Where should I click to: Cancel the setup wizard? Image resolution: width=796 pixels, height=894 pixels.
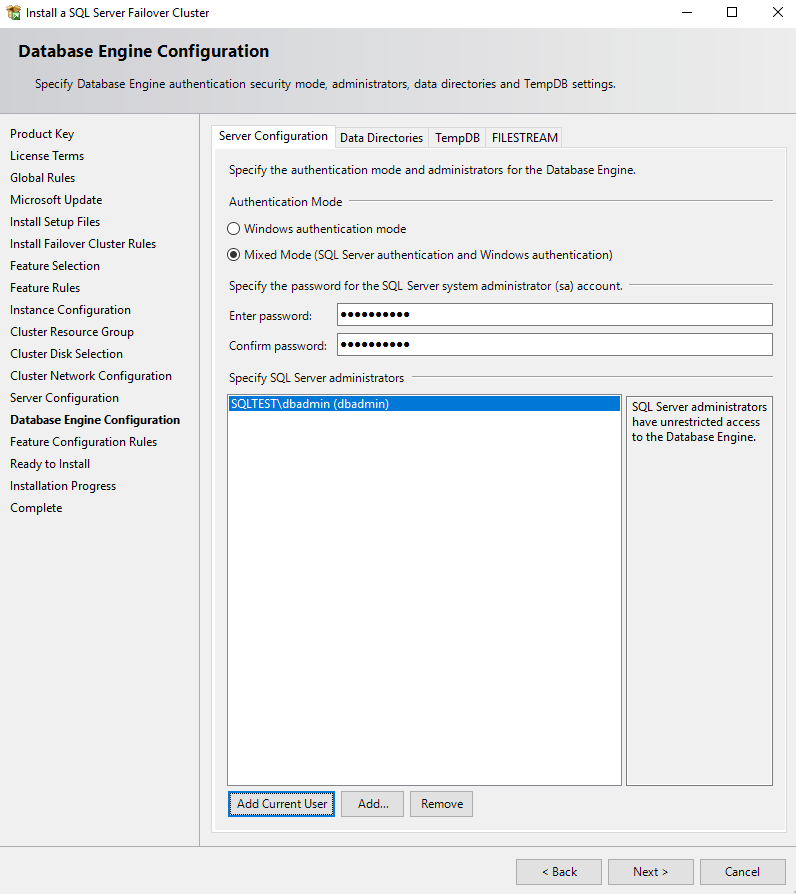coord(742,872)
